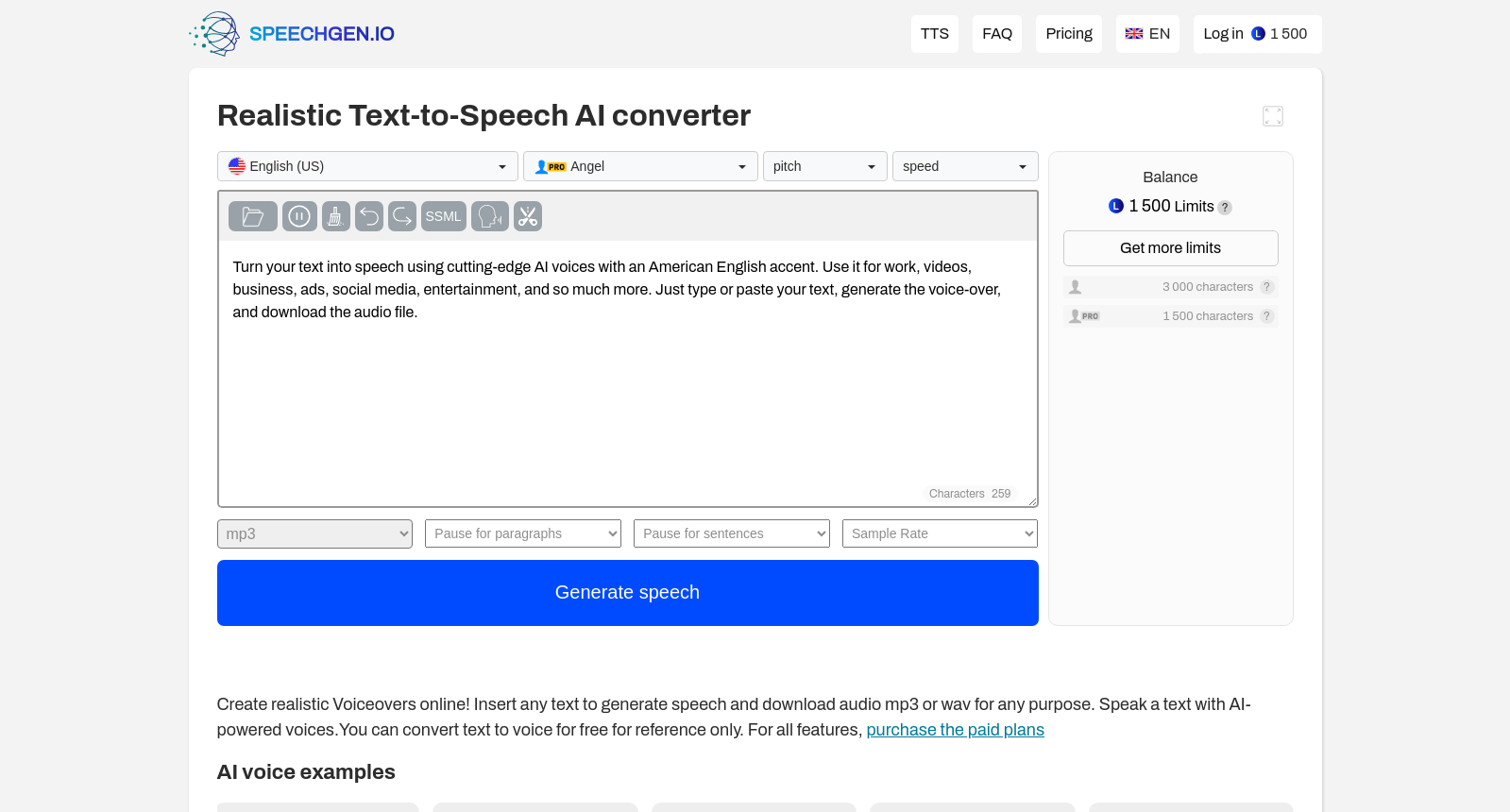The height and width of the screenshot is (812, 1510).
Task: Redo the last text edit
Action: point(402,216)
